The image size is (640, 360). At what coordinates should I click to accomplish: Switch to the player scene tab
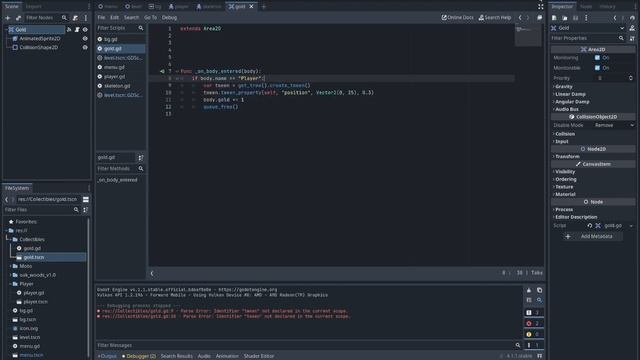(x=179, y=7)
